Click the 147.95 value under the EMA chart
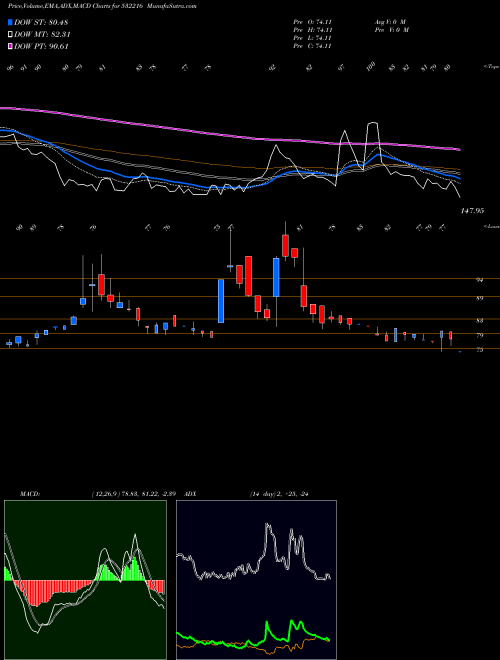 [x=472, y=210]
